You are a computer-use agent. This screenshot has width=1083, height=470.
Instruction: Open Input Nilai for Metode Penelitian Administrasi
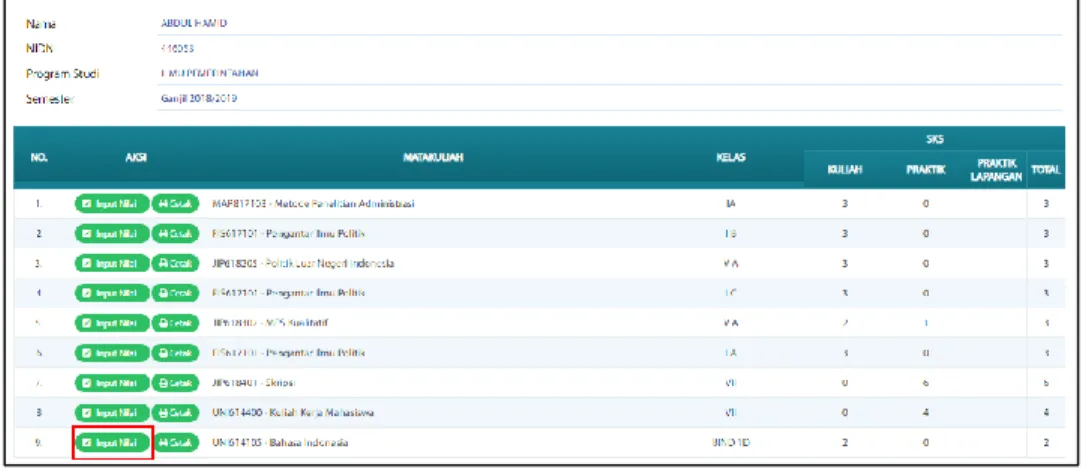(x=112, y=204)
